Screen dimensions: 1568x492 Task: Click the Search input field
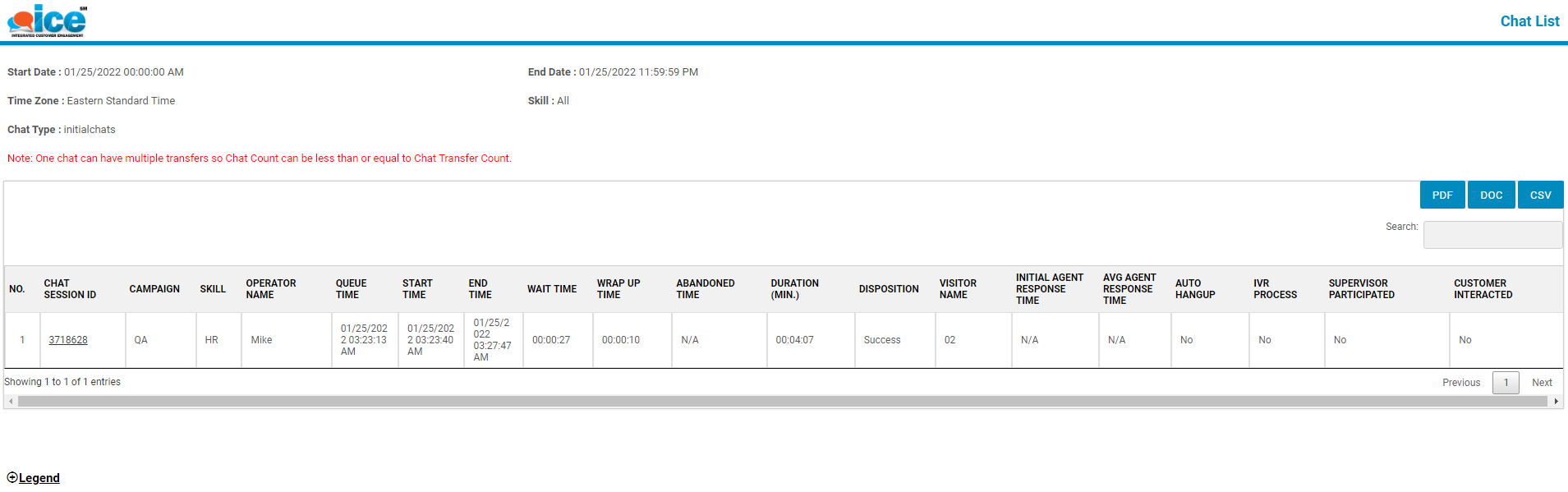[x=1492, y=235]
